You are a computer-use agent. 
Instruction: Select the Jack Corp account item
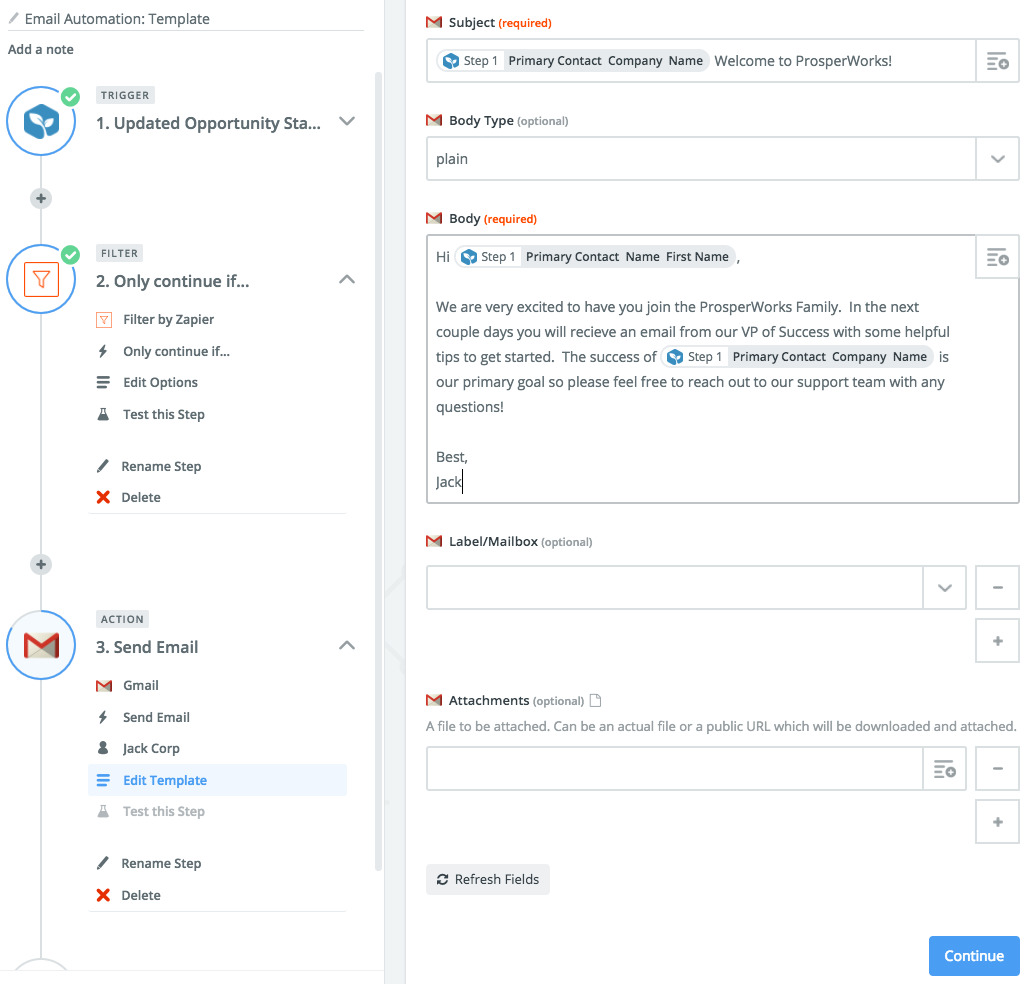[151, 748]
